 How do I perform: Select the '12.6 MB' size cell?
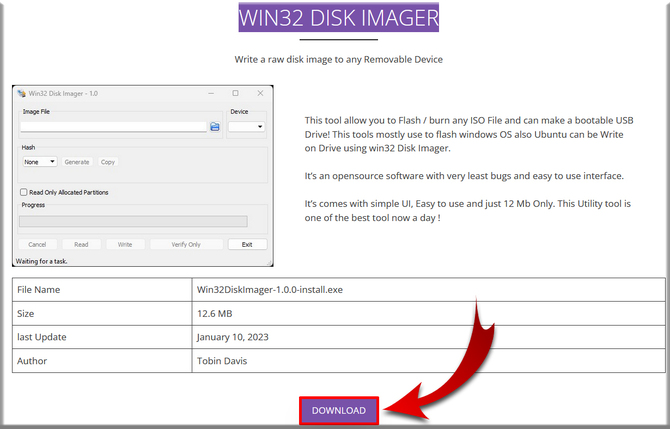click(429, 314)
